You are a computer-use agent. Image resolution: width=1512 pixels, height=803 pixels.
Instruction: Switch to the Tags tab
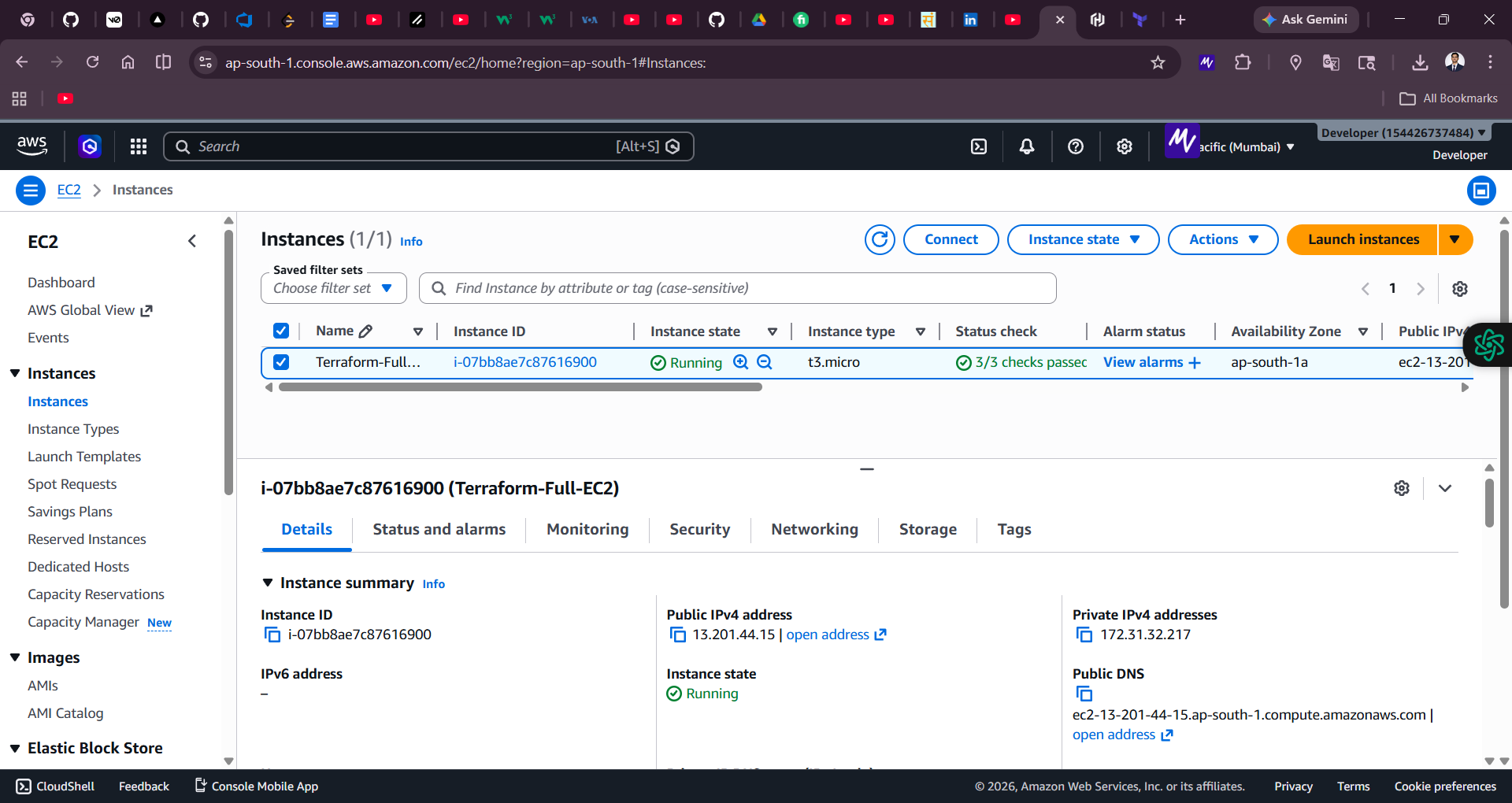1014,530
